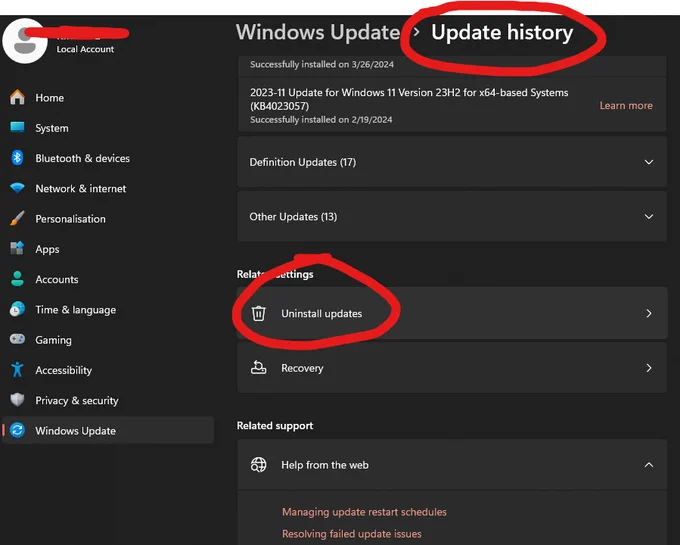Click the Privacy & security shield icon
This screenshot has height=545, width=680.
coord(17,400)
